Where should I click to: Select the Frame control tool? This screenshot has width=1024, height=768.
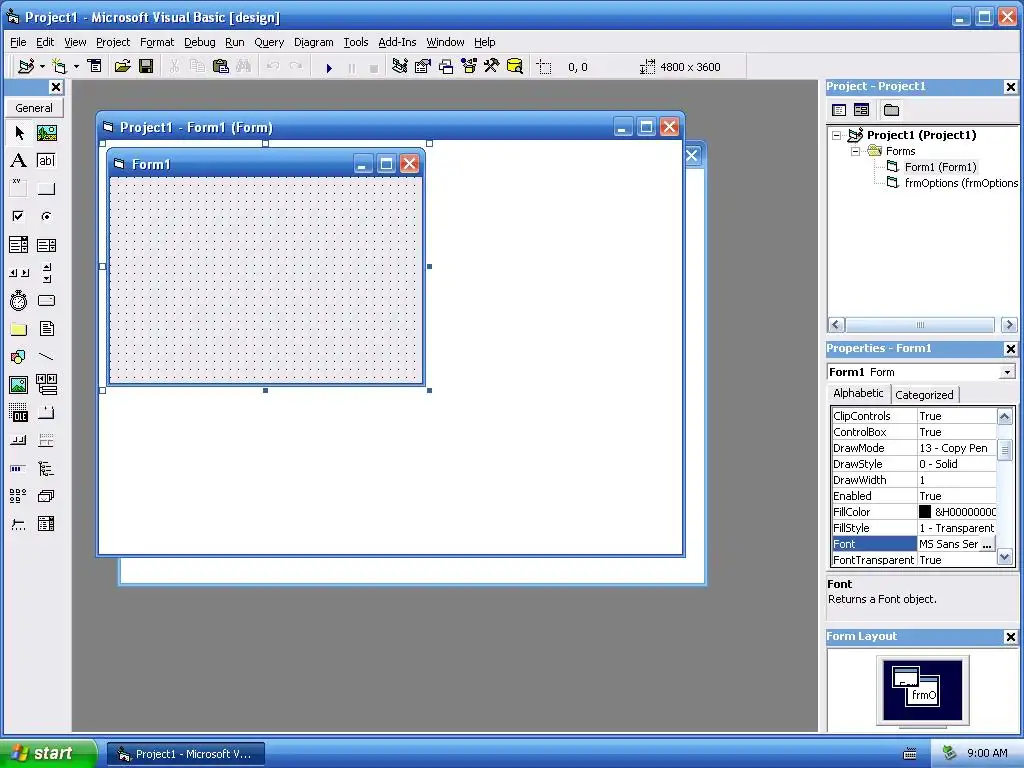tap(19, 189)
